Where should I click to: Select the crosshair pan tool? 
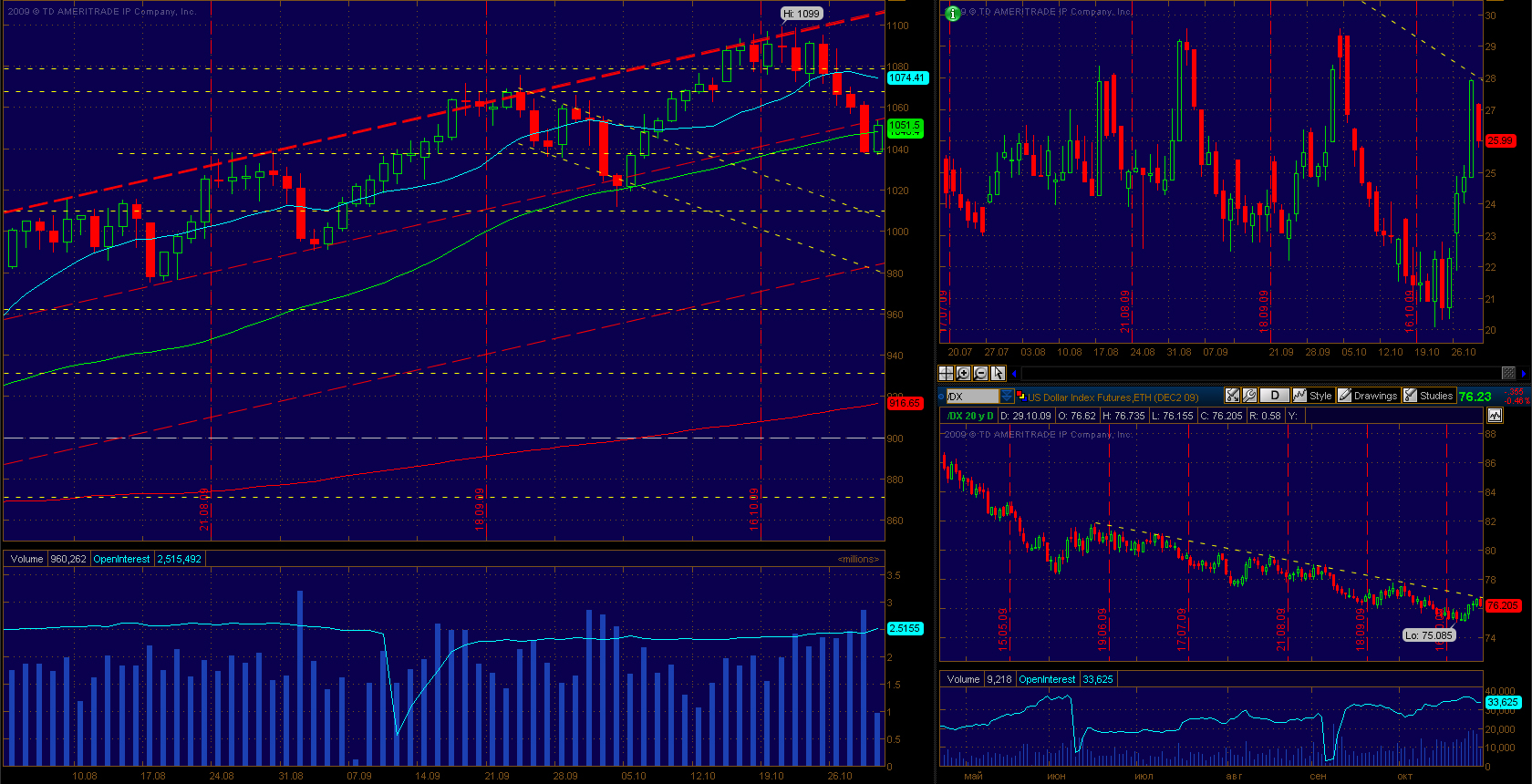coord(946,373)
